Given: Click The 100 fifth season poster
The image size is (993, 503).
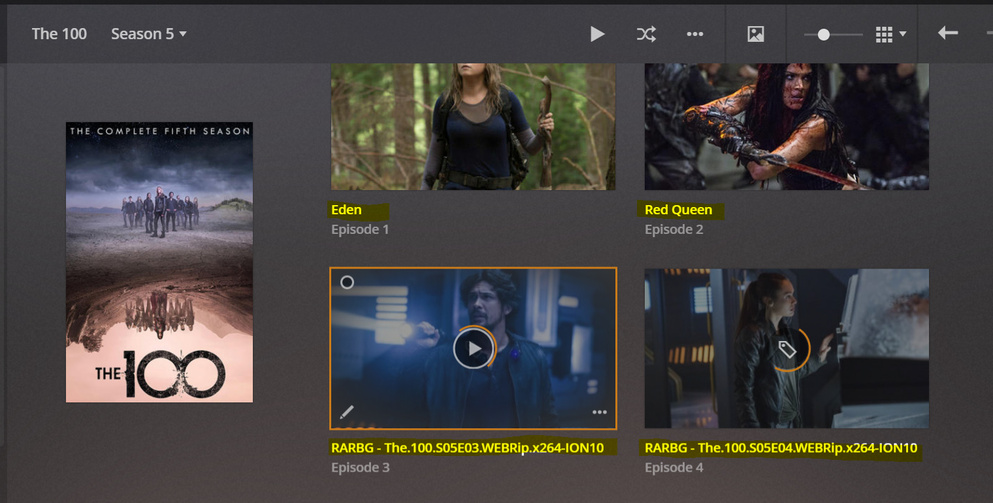Looking at the screenshot, I should 160,262.
